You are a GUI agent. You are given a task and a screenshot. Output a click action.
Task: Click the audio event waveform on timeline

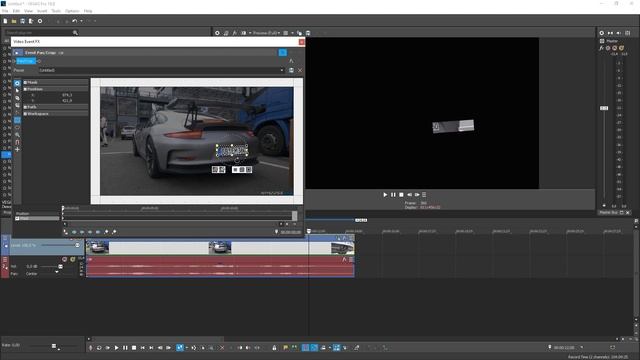[220, 268]
